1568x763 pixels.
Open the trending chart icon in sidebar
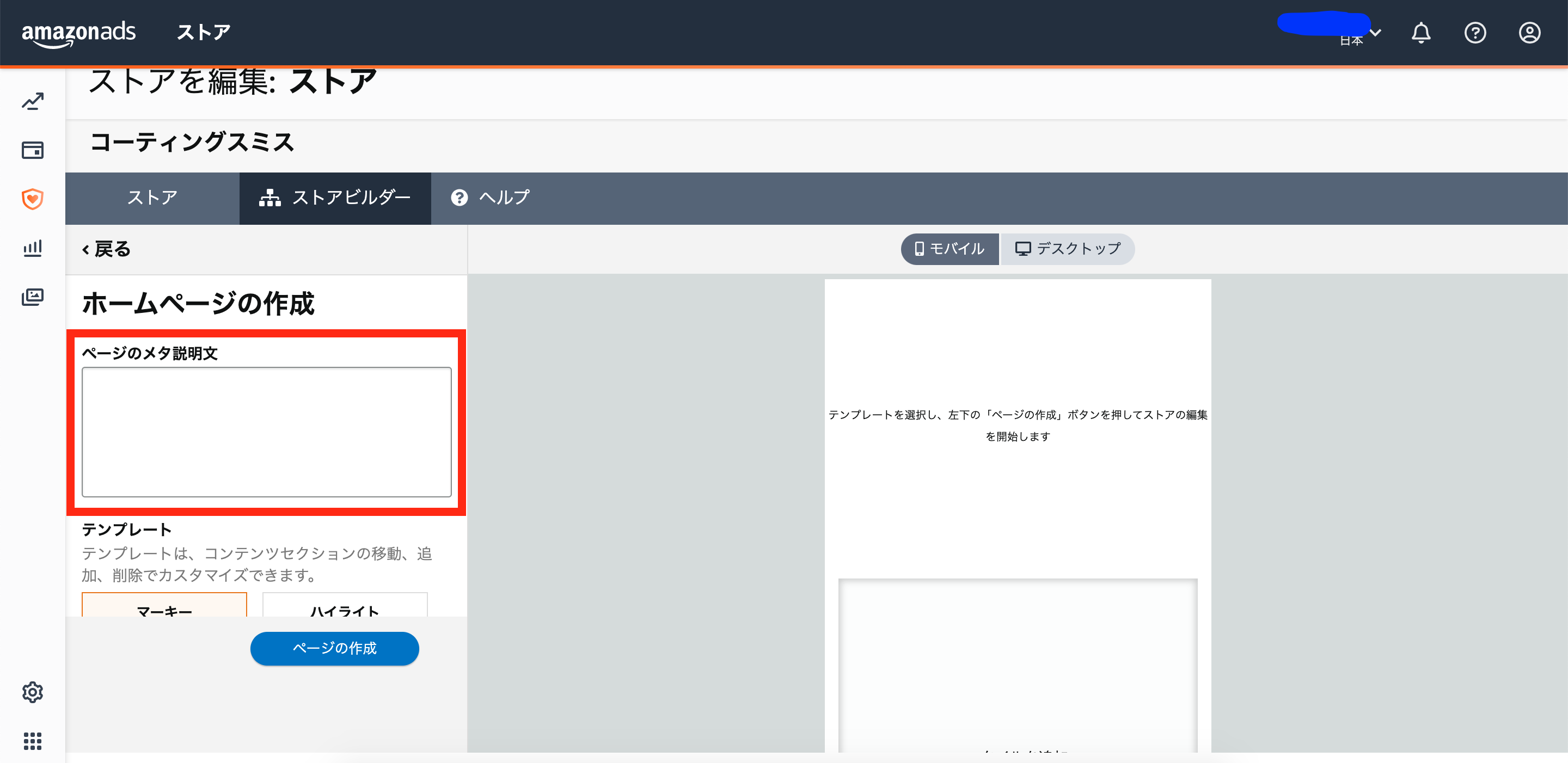click(33, 102)
